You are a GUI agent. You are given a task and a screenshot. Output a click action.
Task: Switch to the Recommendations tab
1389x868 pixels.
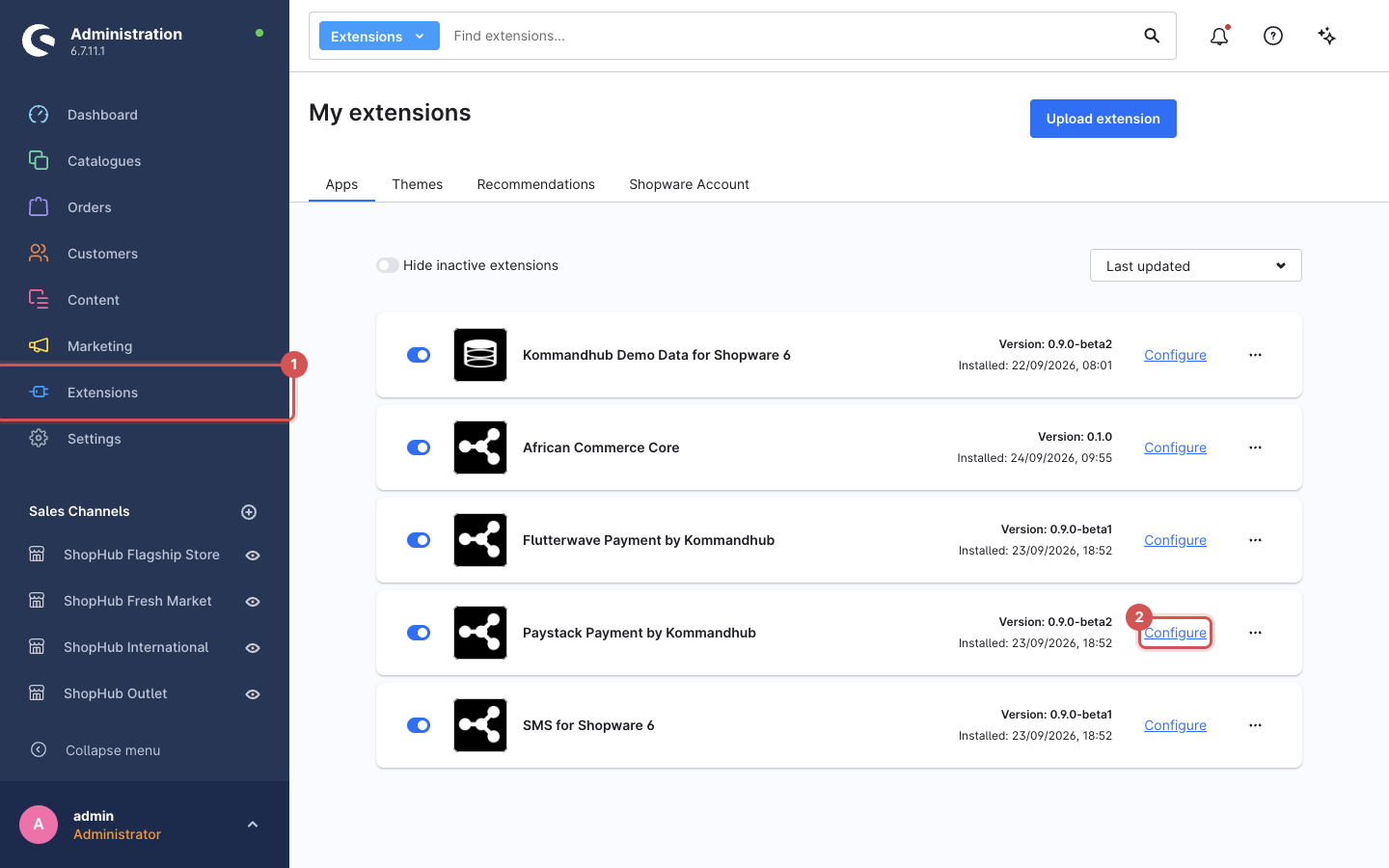(536, 184)
